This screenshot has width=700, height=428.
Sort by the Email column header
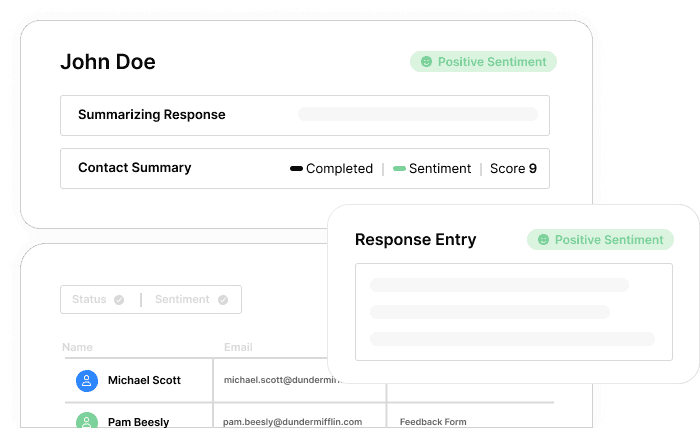tap(238, 347)
